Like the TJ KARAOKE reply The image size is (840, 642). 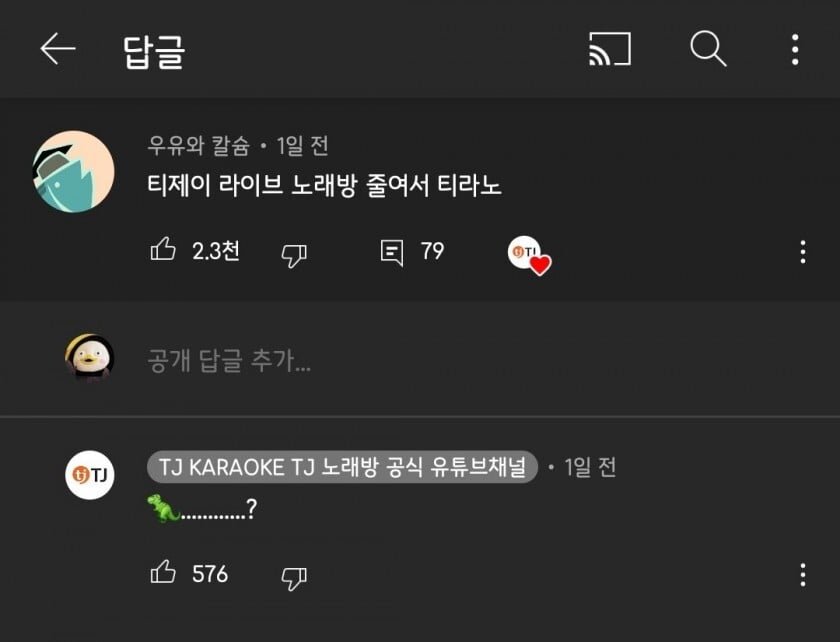[163, 572]
